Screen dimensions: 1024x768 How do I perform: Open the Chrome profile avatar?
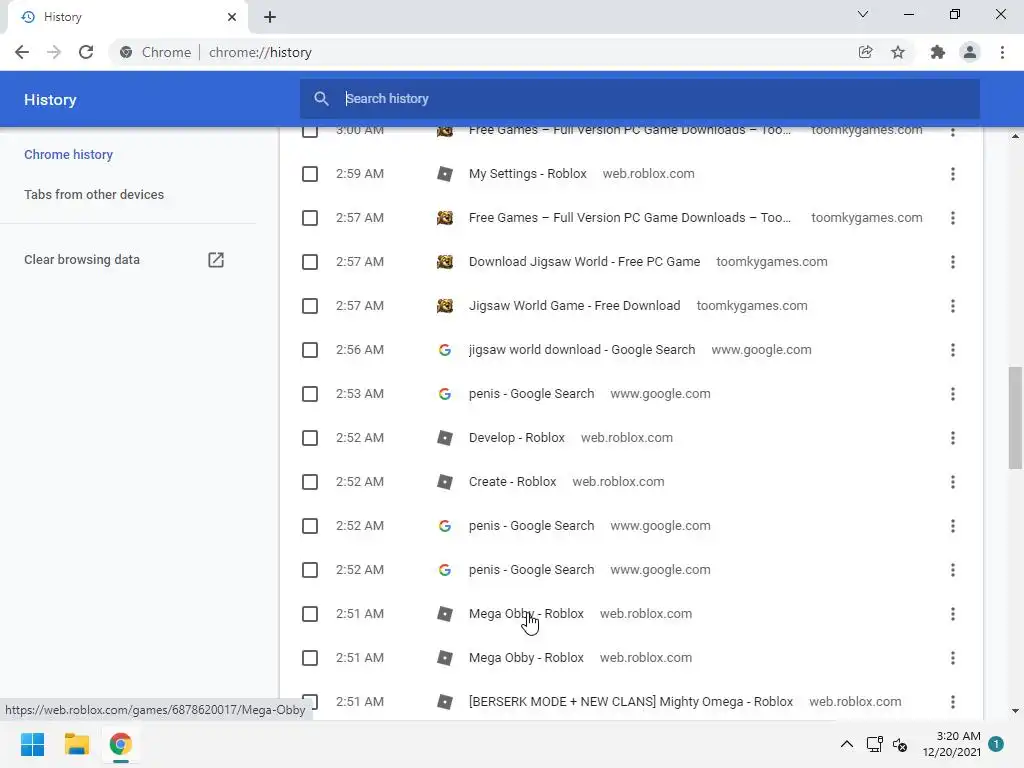click(970, 52)
